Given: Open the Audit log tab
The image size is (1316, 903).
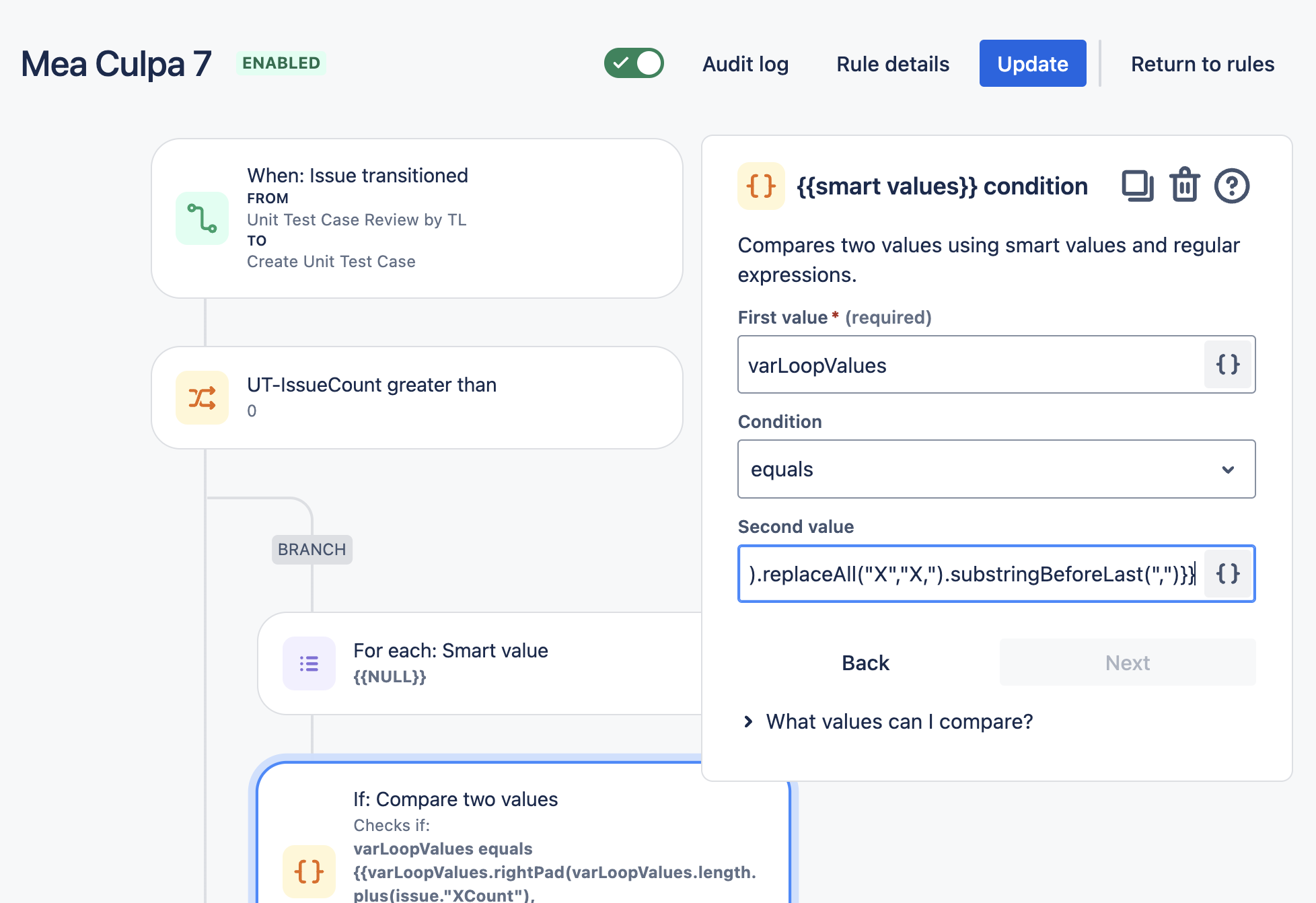Looking at the screenshot, I should (x=745, y=64).
